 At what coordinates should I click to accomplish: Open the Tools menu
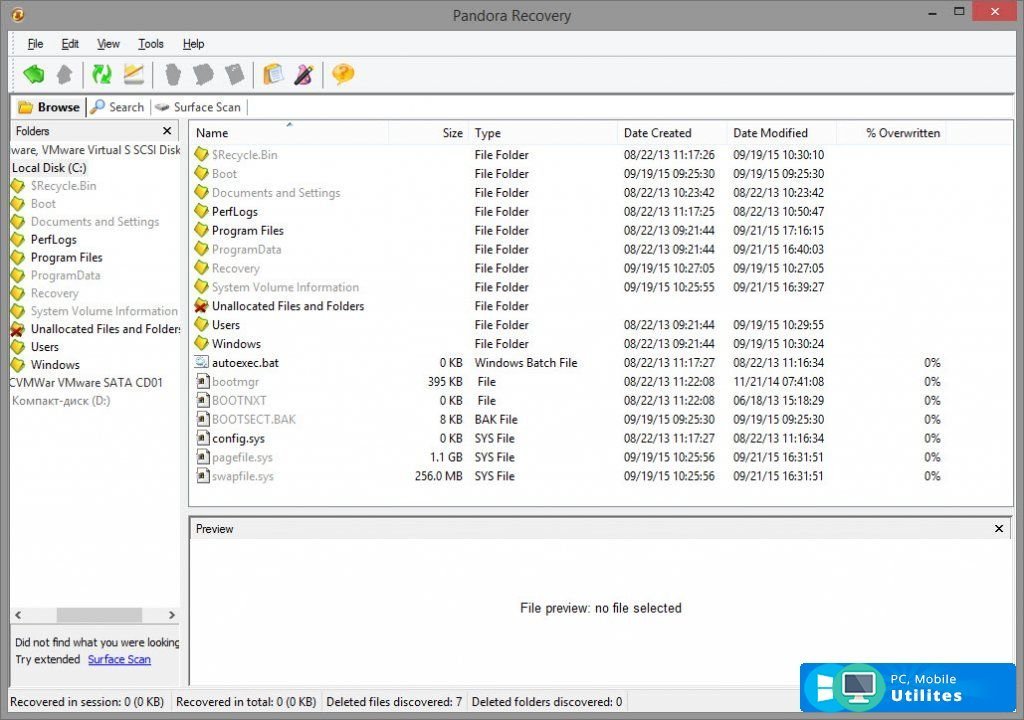point(151,44)
